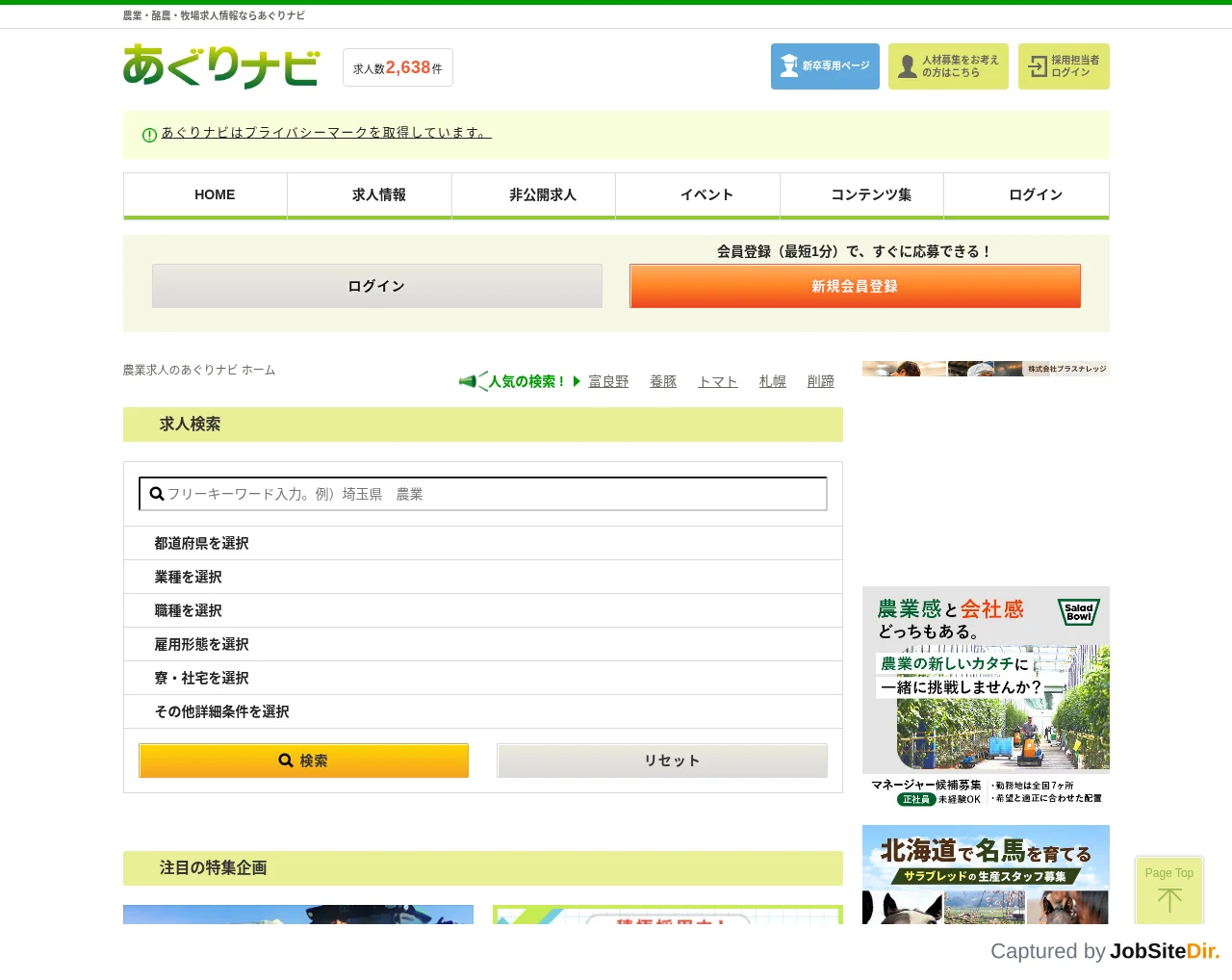Open the privacy mark notice link
This screenshot has height=980, width=1232.
tap(326, 133)
